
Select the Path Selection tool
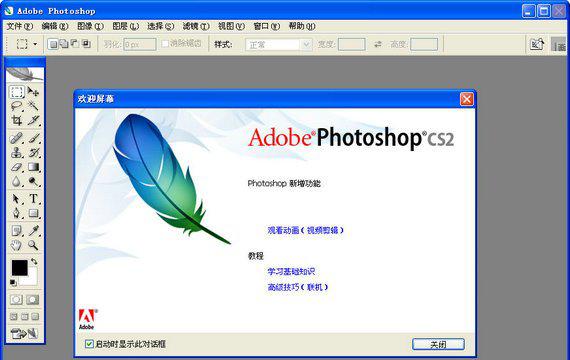(x=17, y=199)
